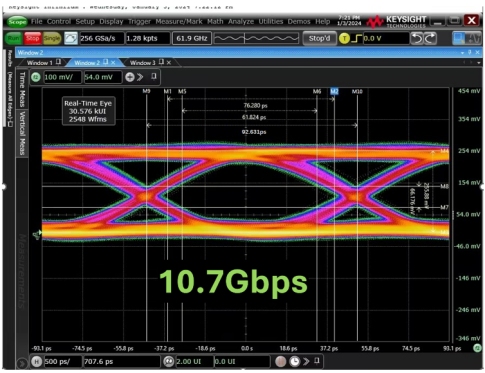Select the yellow trigger T icon
Image resolution: width=485 pixels, height=373 pixels.
coord(344,39)
